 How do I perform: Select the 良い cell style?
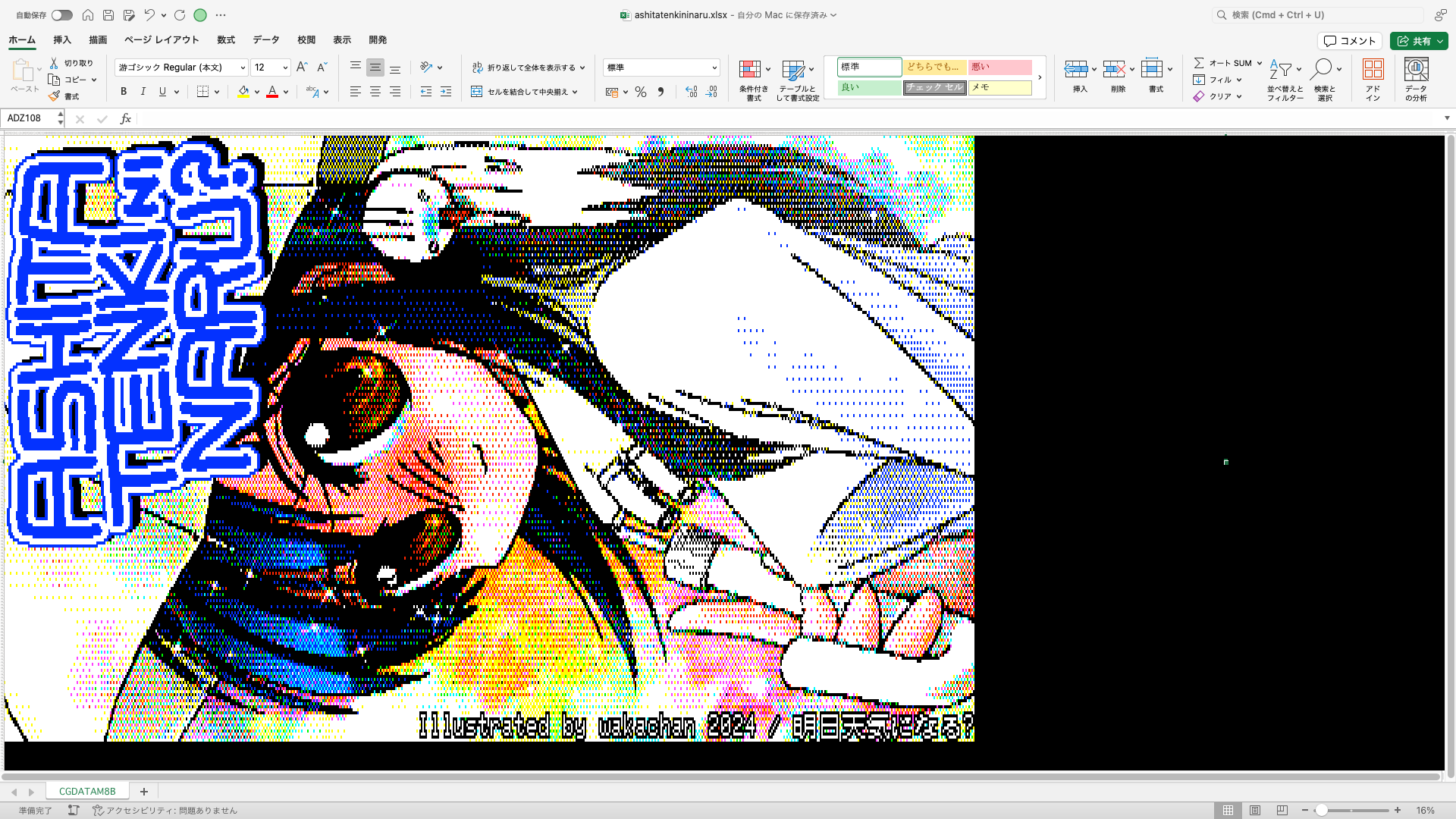[870, 88]
